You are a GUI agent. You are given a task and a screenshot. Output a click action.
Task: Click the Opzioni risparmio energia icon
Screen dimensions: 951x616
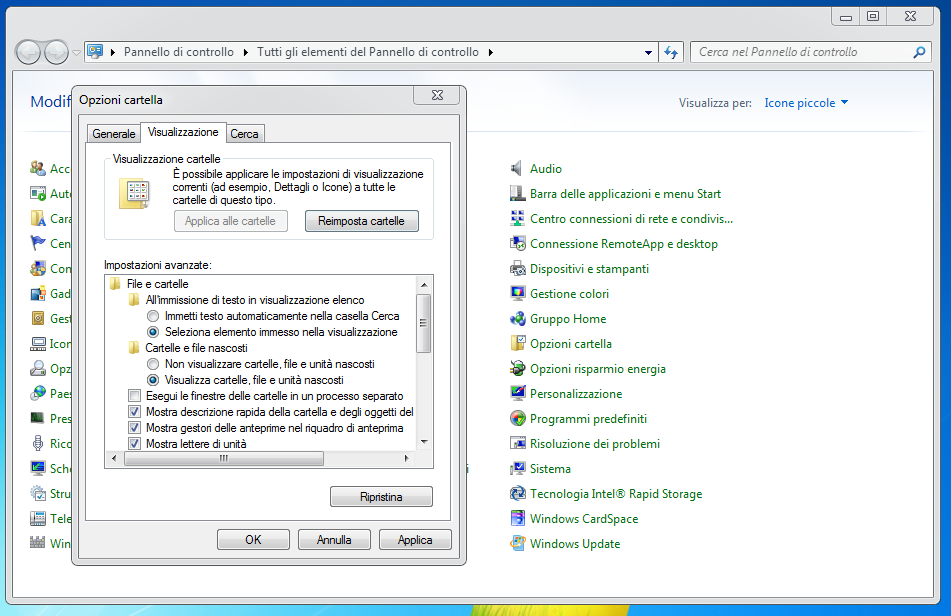517,369
